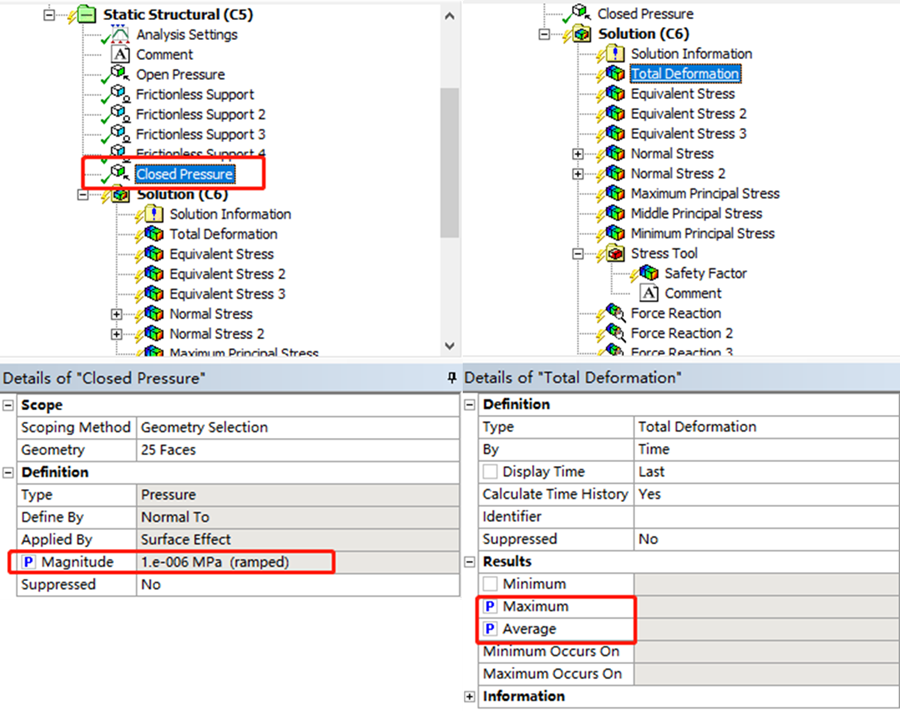
Task: Select Maximum Principal Stress in right tree
Action: coord(705,193)
